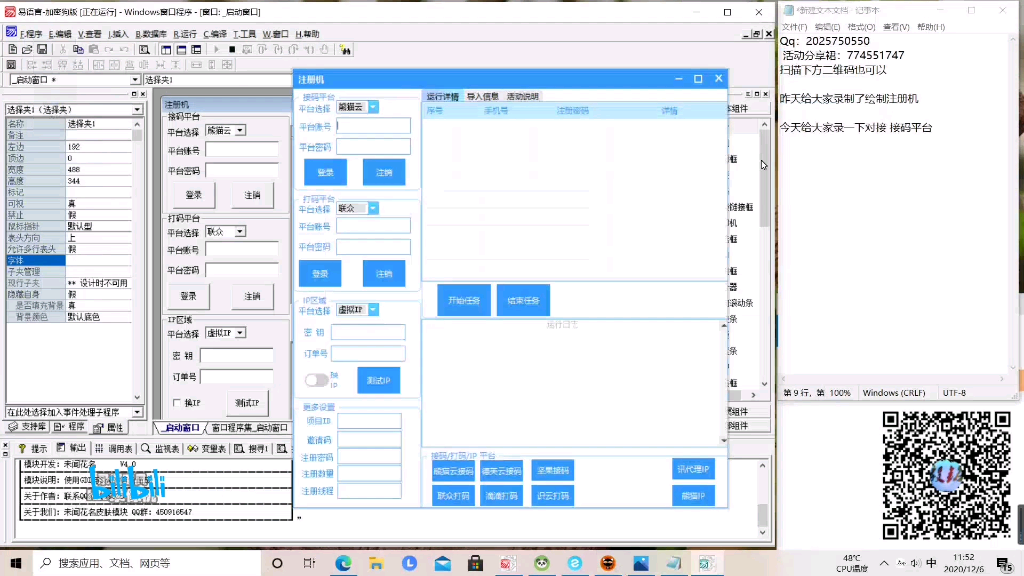Open notification center icon in system tray
Viewport: 1024px width, 576px height.
coord(1004,563)
